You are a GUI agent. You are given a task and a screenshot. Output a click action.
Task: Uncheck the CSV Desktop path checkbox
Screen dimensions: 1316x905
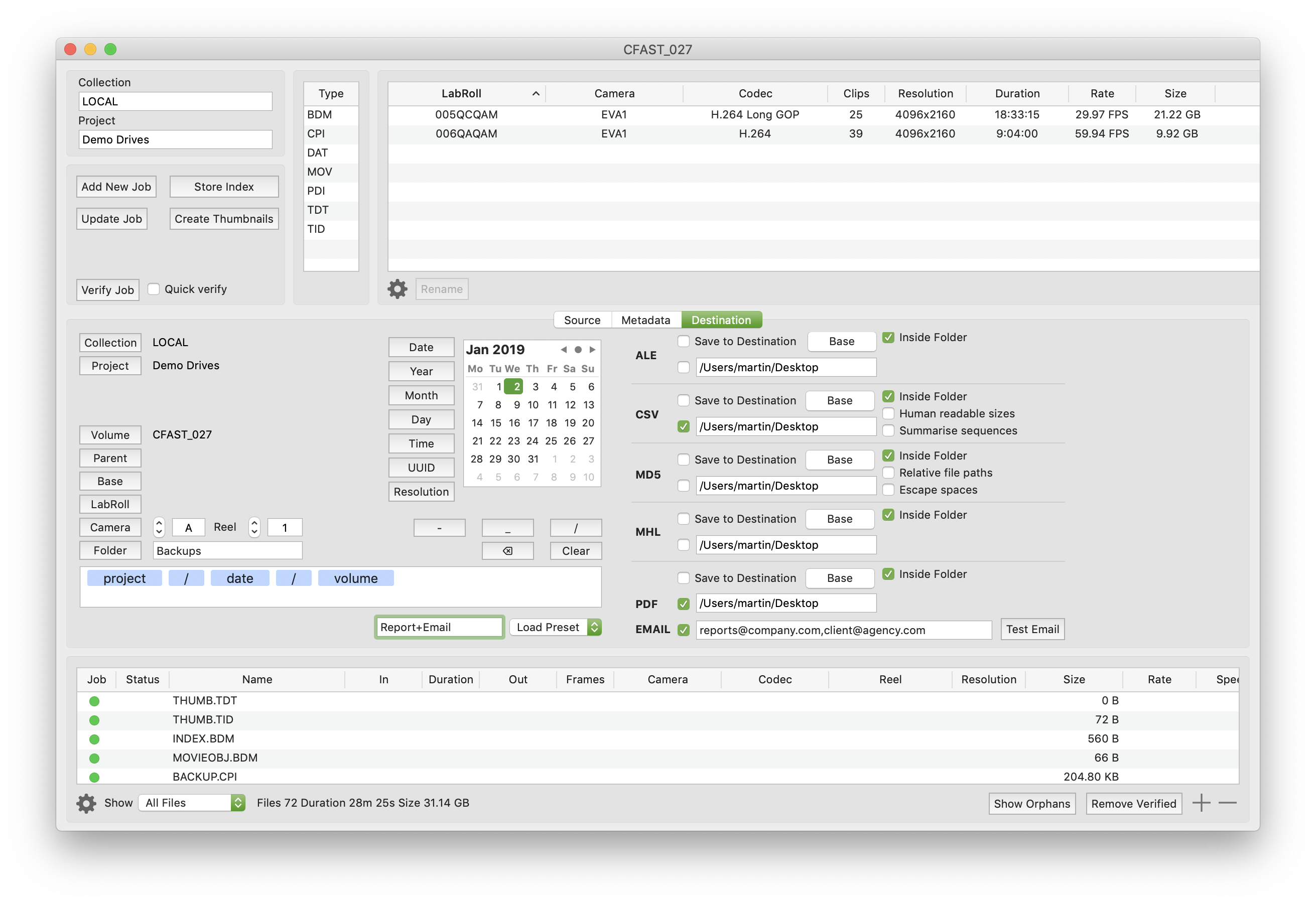[x=684, y=427]
